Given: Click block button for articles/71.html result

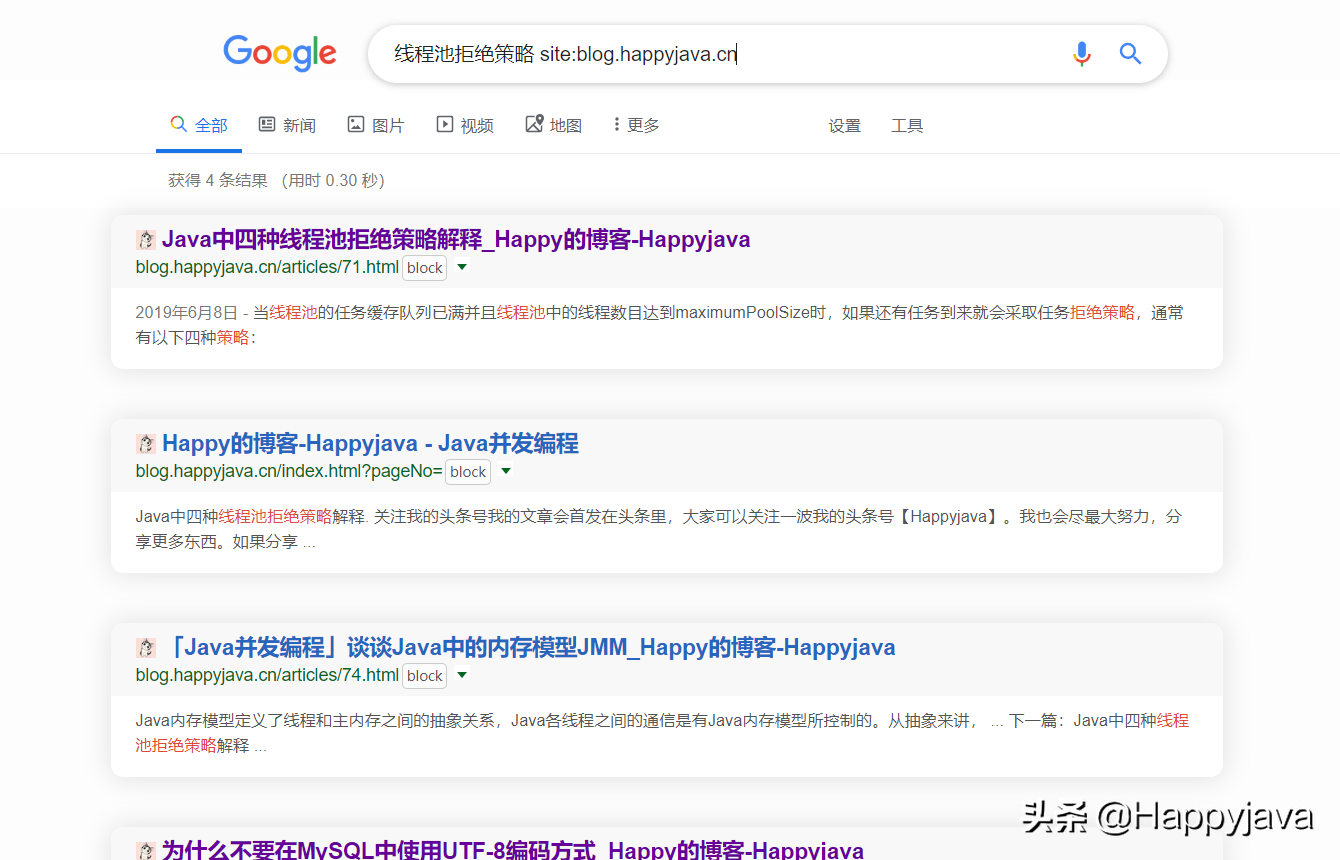Looking at the screenshot, I should 425,268.
